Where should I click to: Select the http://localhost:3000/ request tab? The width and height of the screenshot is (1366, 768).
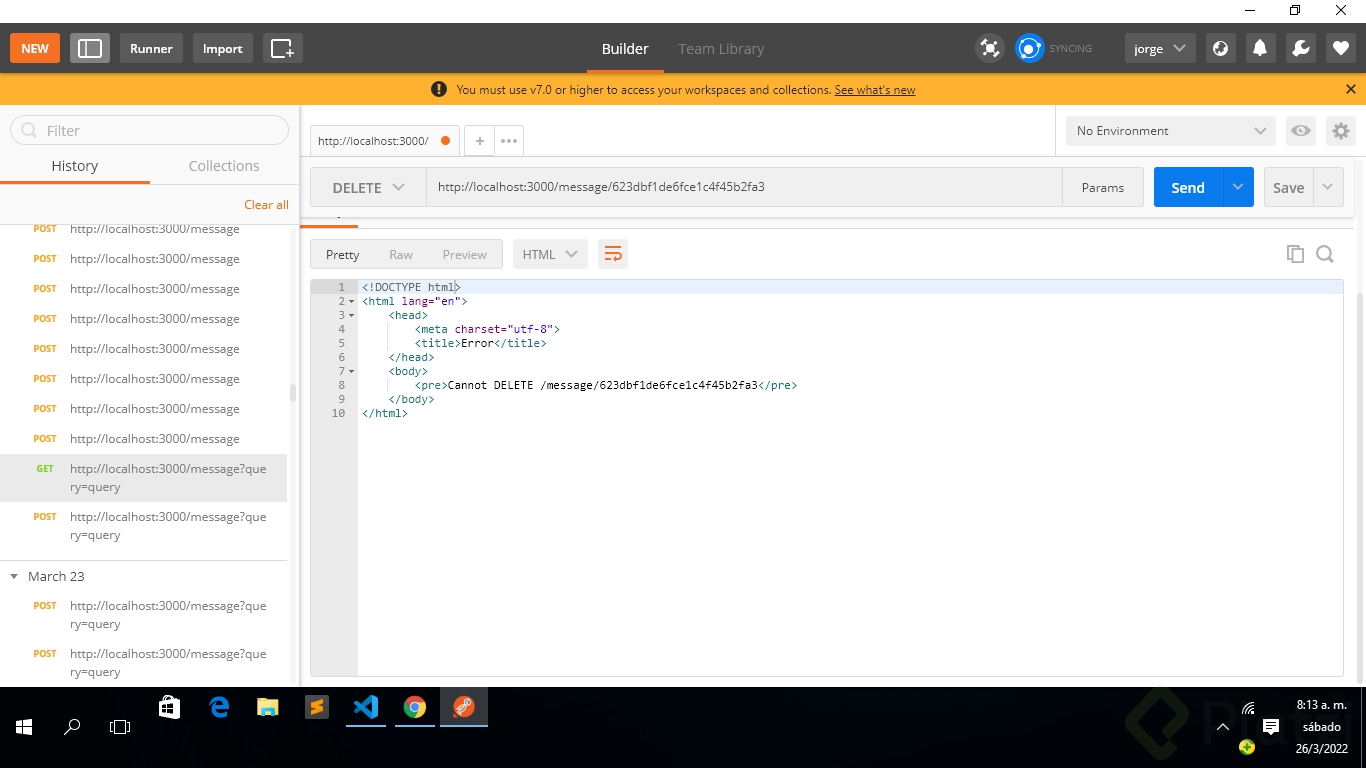384,141
